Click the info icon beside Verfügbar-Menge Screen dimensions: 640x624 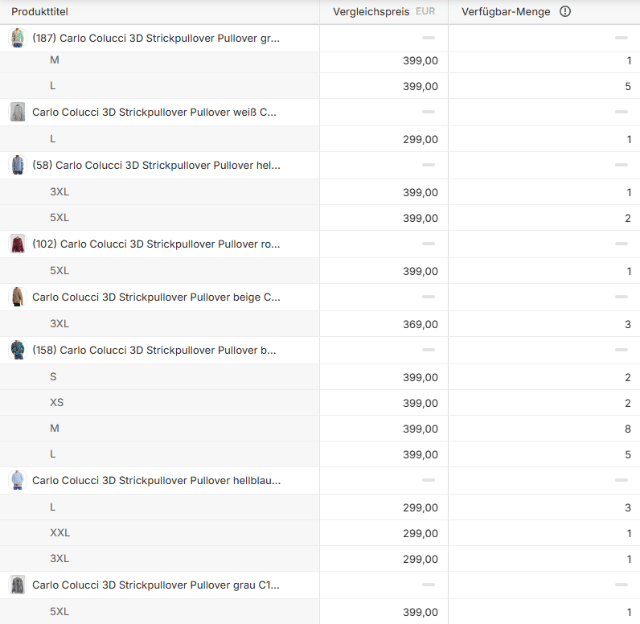tap(565, 12)
